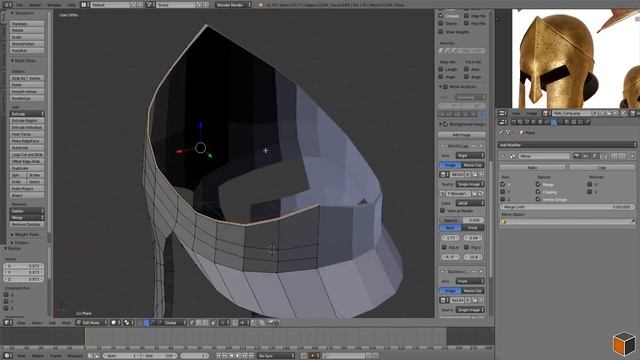This screenshot has height=360, width=640.
Task: Enable Mirror axis Z checkbox
Action: click(x=502, y=199)
